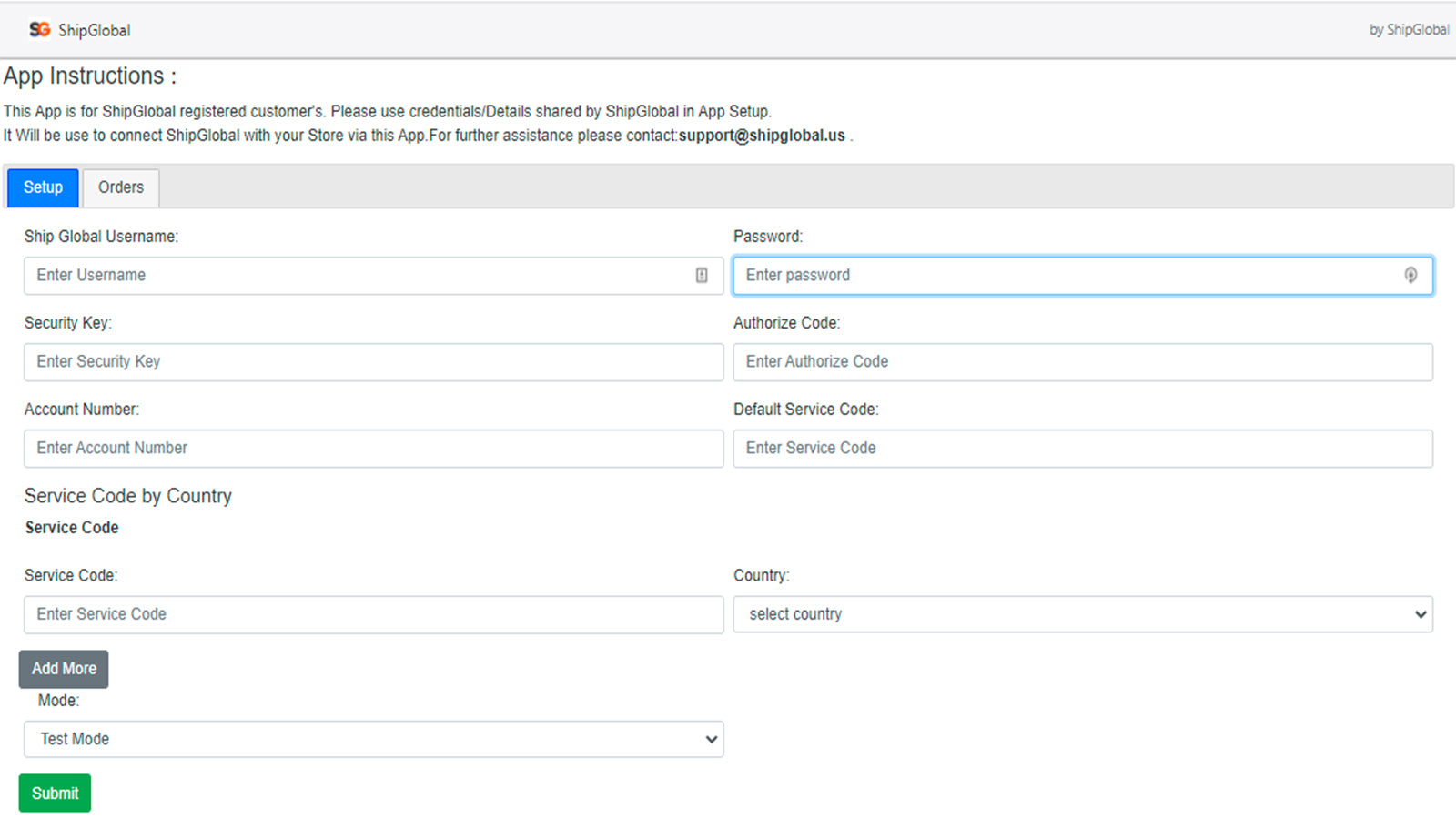
Task: Focus the Enter Username input field
Action: tap(373, 276)
